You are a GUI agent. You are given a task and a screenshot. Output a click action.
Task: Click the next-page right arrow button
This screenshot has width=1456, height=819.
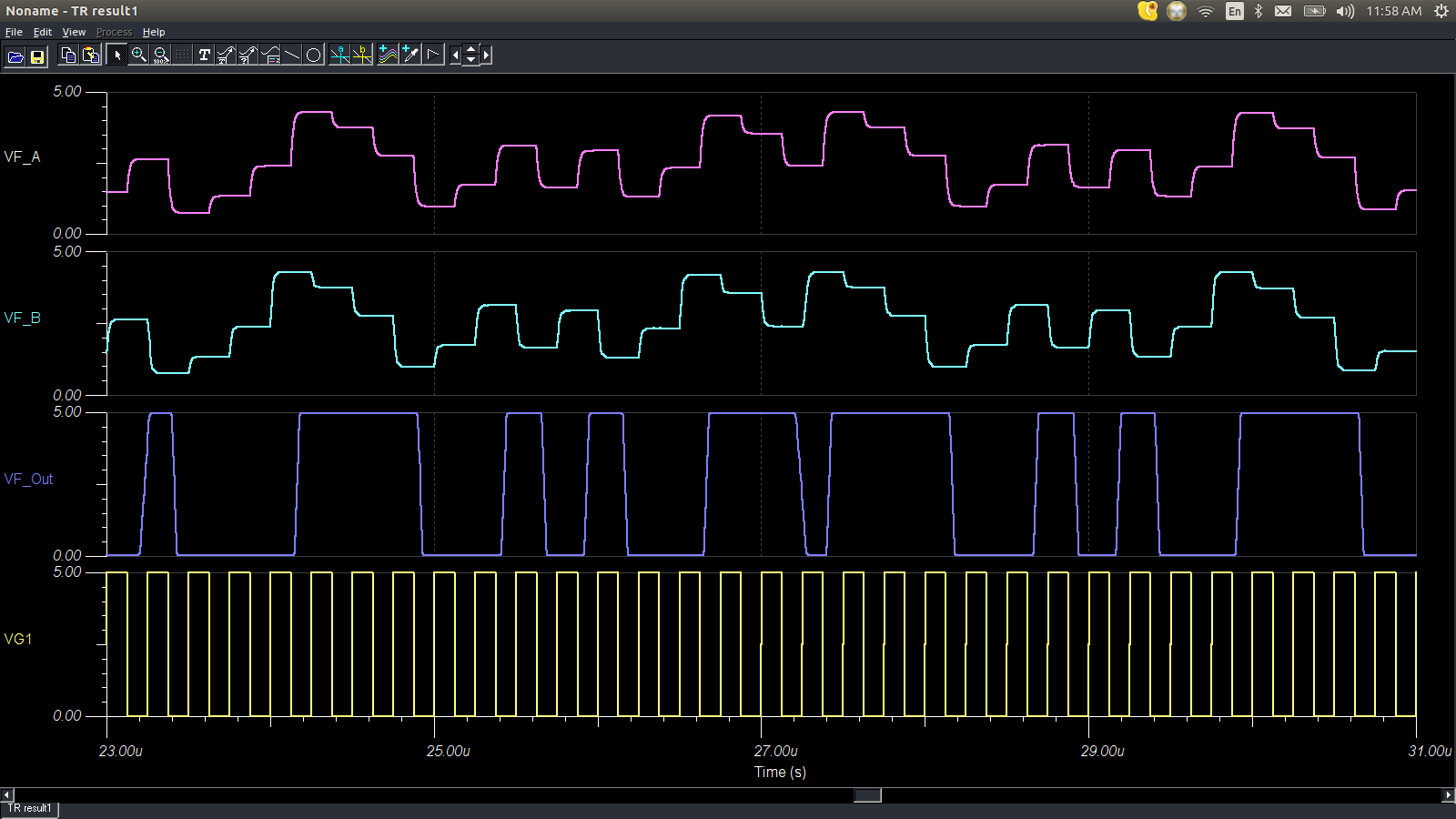pyautogui.click(x=484, y=55)
